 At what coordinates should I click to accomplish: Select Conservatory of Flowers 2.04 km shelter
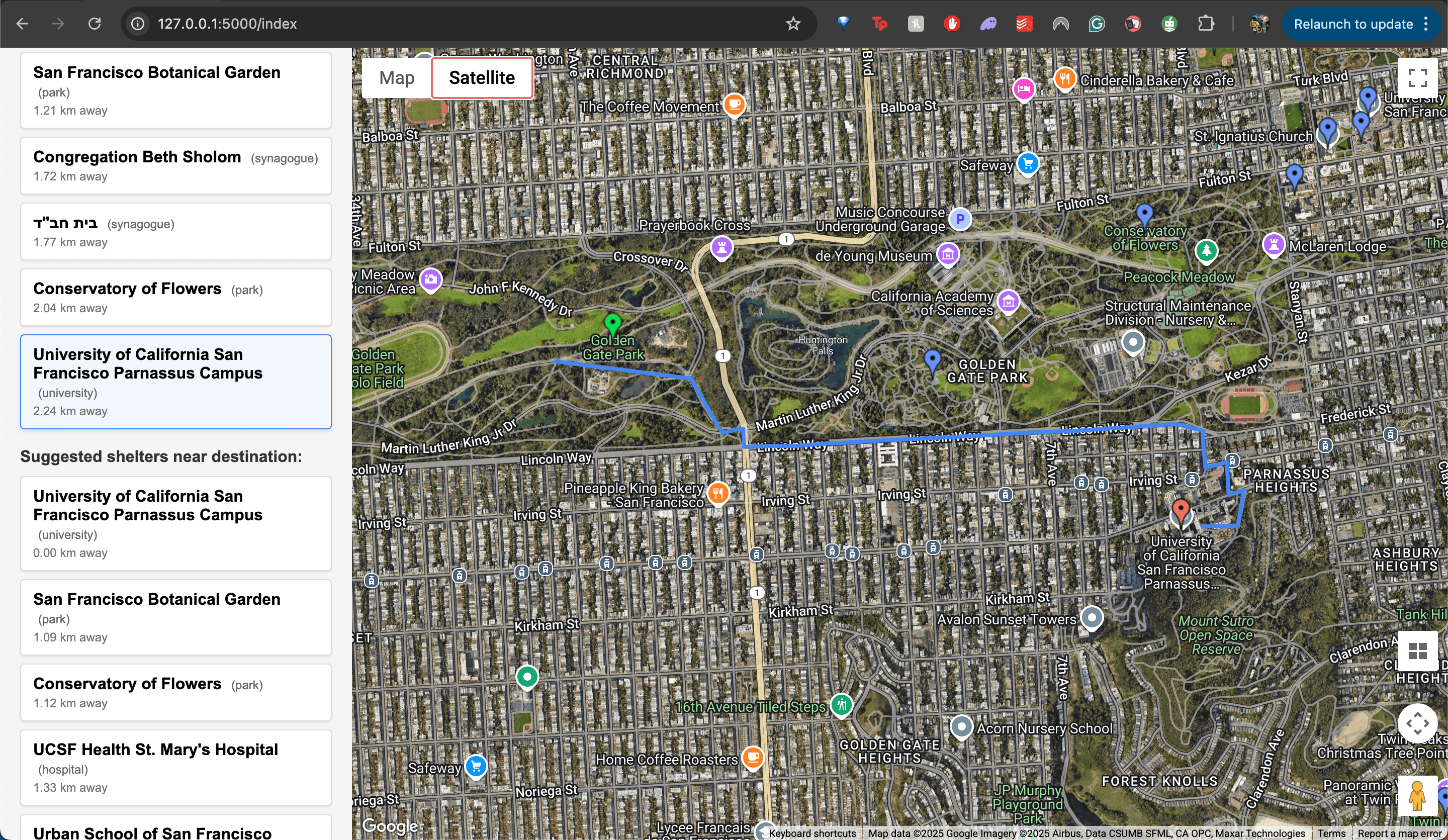point(176,297)
